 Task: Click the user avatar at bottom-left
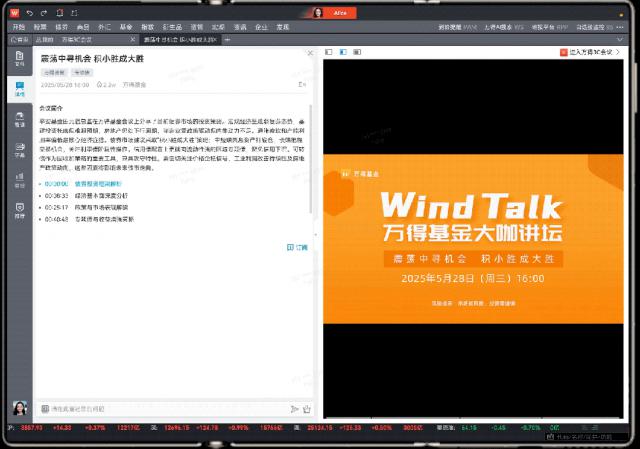pyautogui.click(x=19, y=408)
